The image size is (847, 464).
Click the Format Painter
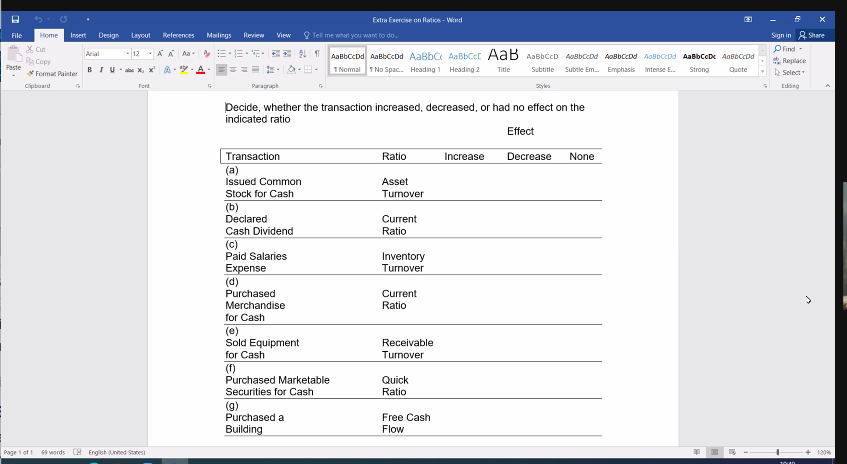pos(52,73)
